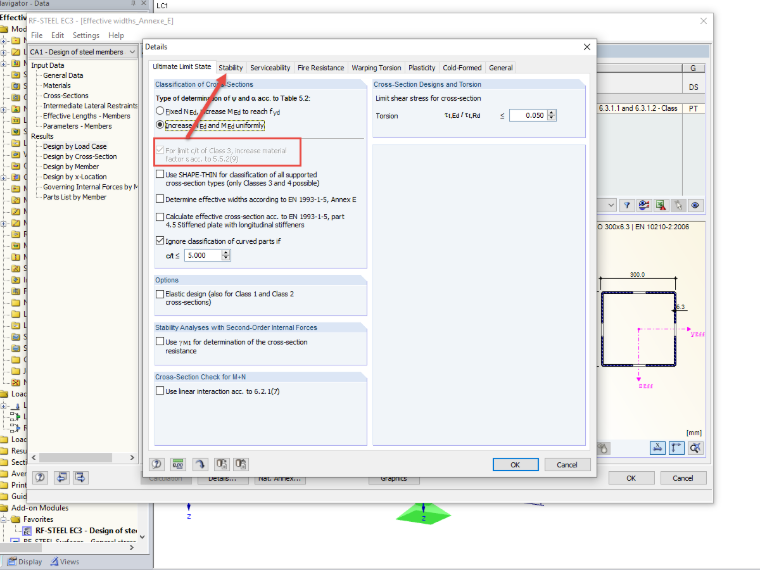Click OK in the Details dialog
760x570 pixels.
click(x=515, y=465)
